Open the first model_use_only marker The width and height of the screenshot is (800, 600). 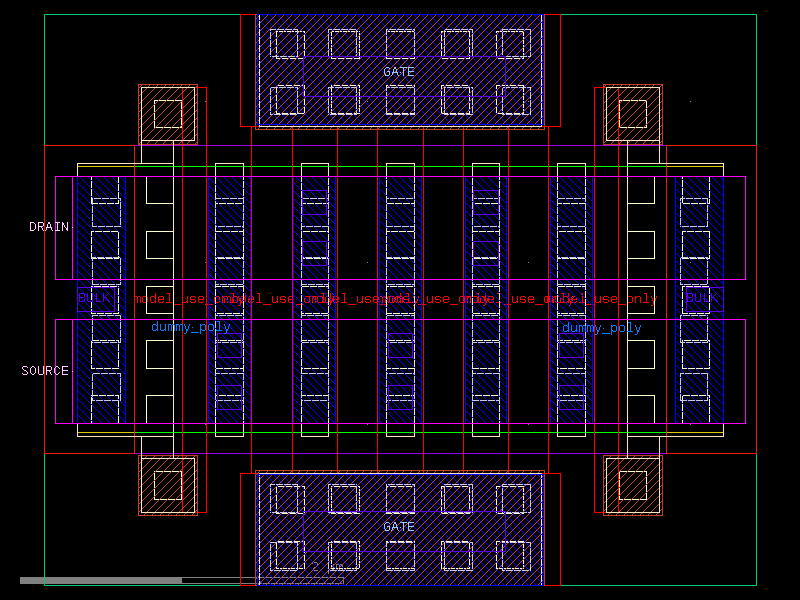coord(182,297)
